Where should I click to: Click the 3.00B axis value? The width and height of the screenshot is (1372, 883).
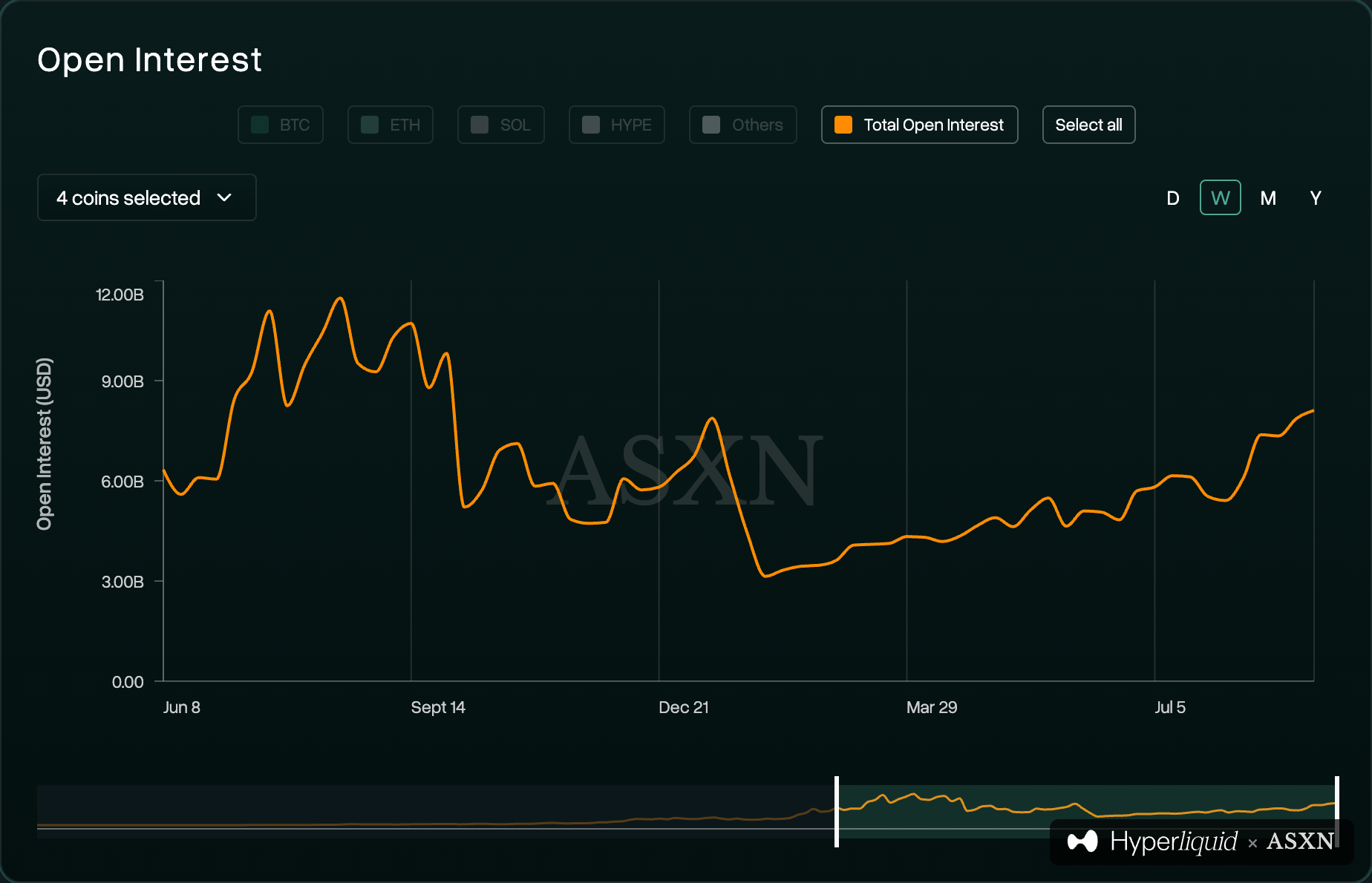[x=122, y=582]
